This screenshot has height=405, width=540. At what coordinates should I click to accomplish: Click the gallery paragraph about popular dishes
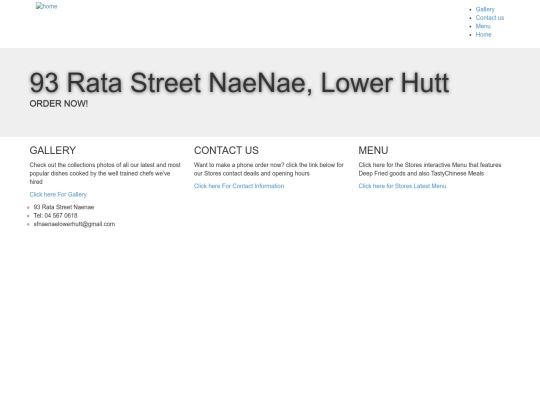(105, 173)
